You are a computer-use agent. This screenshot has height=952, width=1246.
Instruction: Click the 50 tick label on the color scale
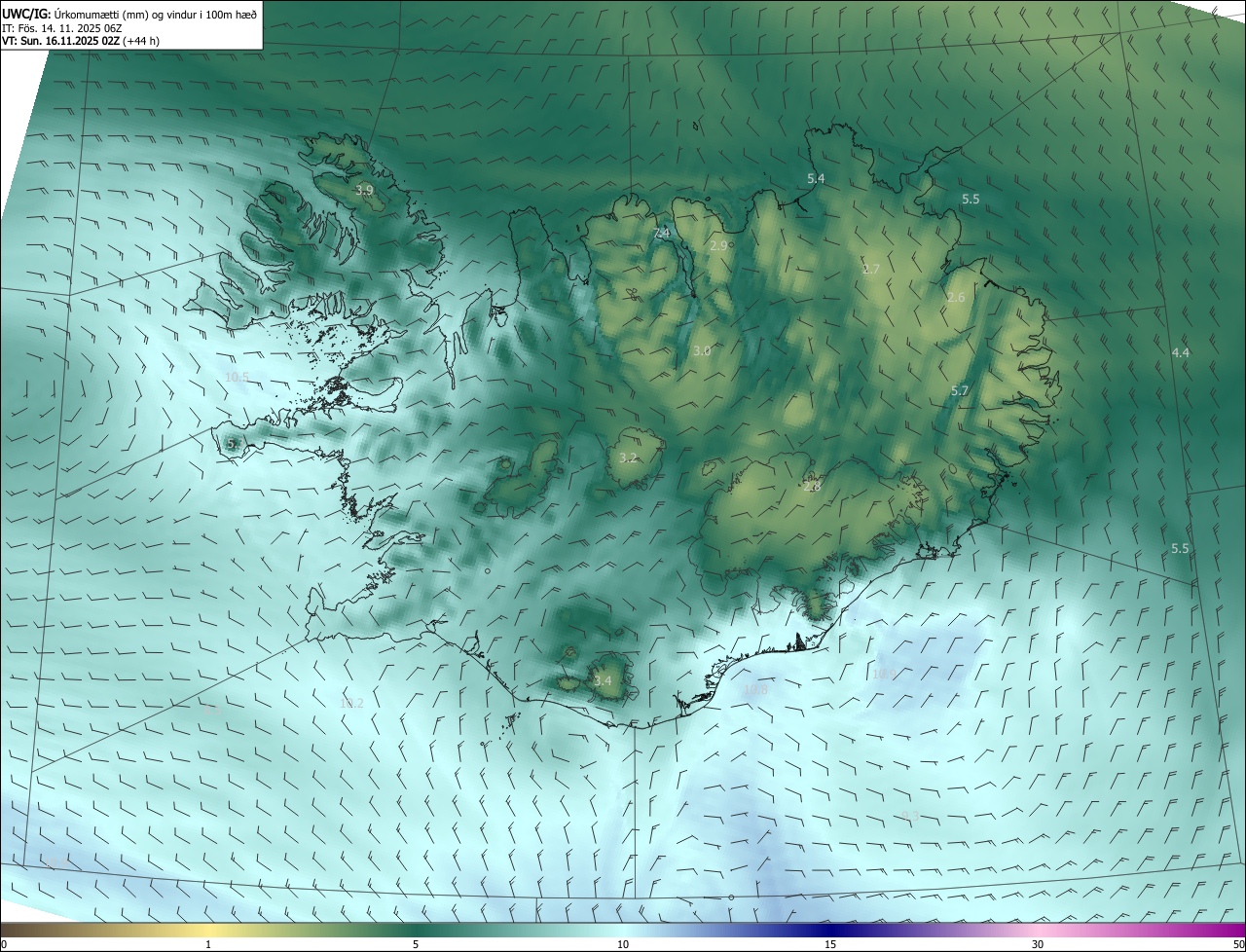(1237, 944)
